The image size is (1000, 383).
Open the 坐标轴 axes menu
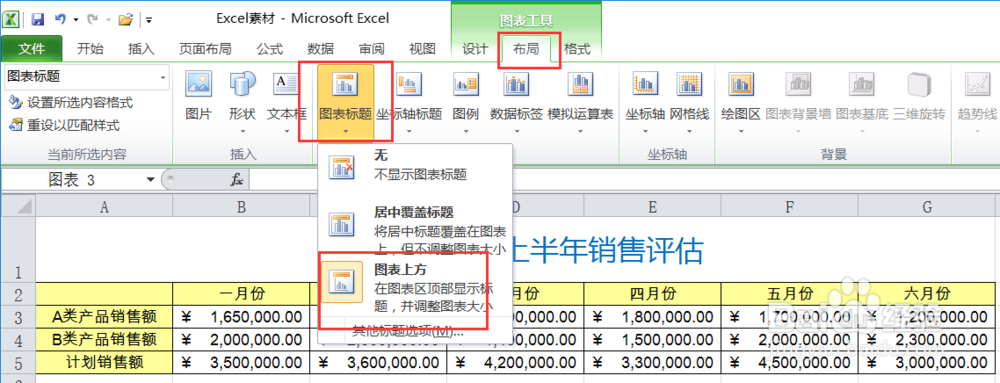click(x=645, y=102)
